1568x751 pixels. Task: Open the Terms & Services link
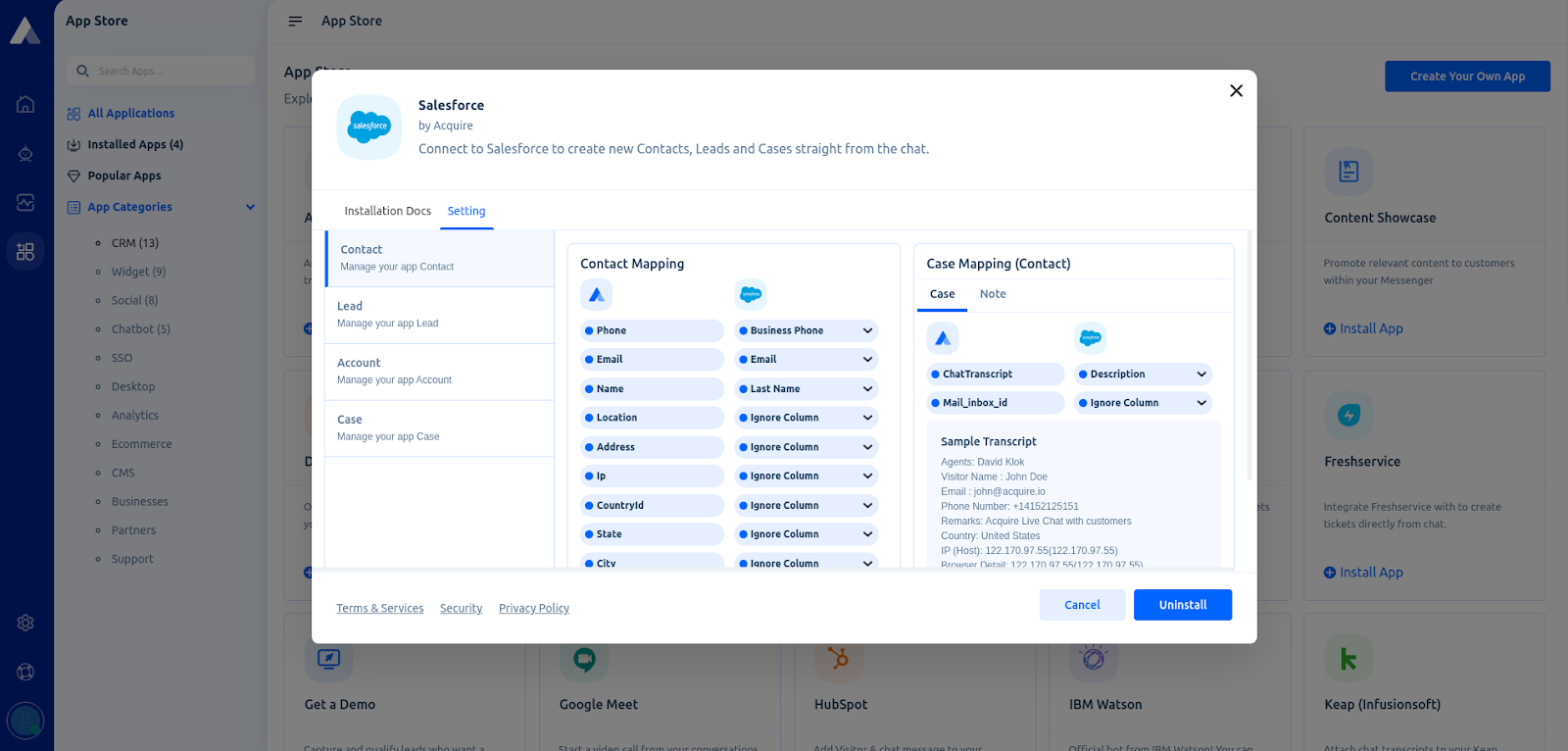click(x=380, y=608)
